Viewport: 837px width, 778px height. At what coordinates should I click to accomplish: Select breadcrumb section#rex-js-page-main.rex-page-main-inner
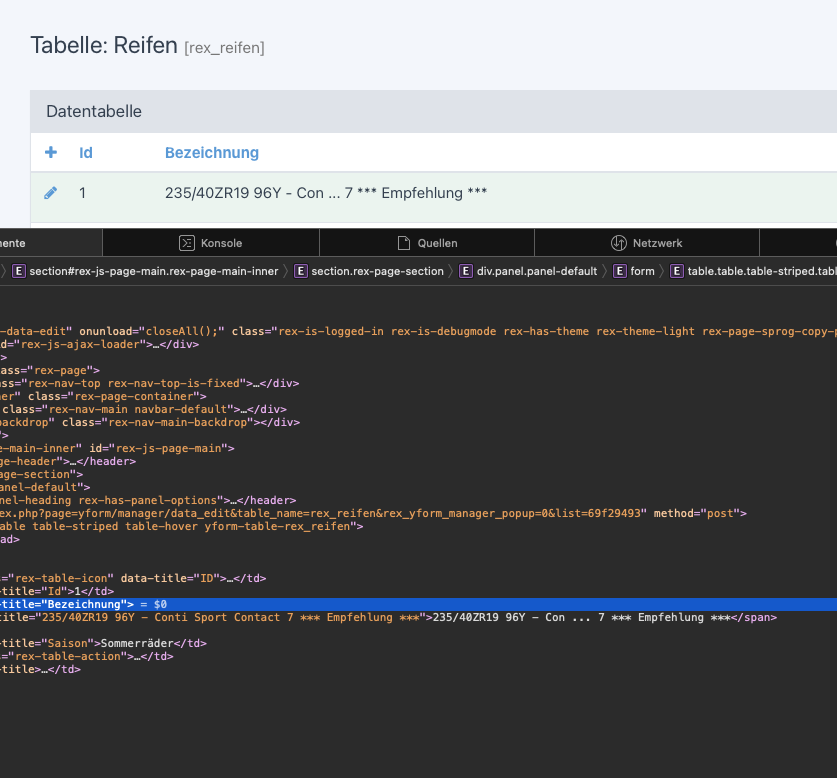tap(145, 271)
